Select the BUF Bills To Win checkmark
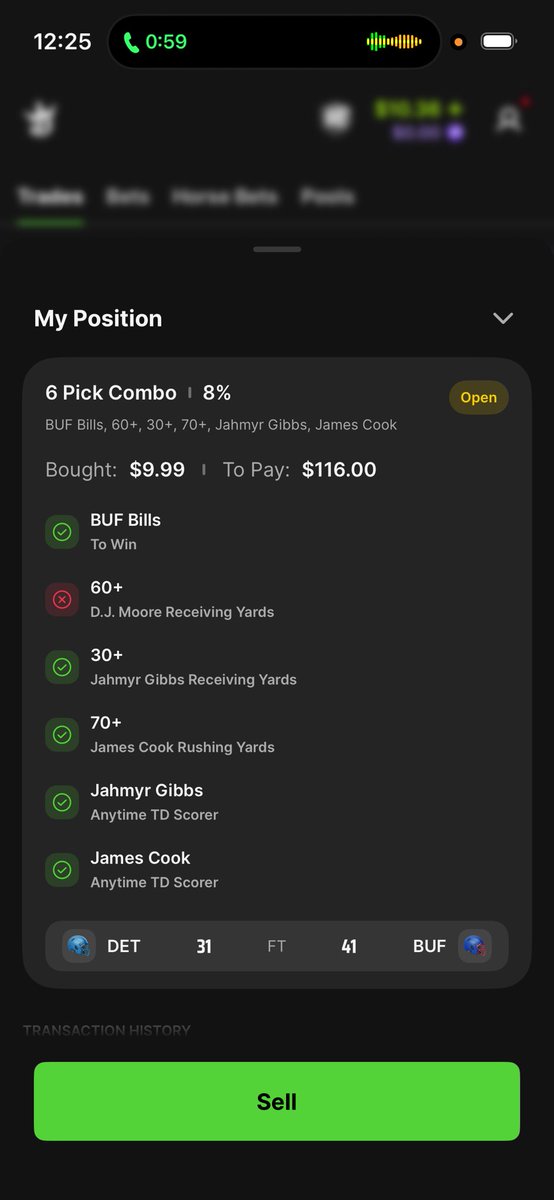554x1200 pixels. coord(62,532)
